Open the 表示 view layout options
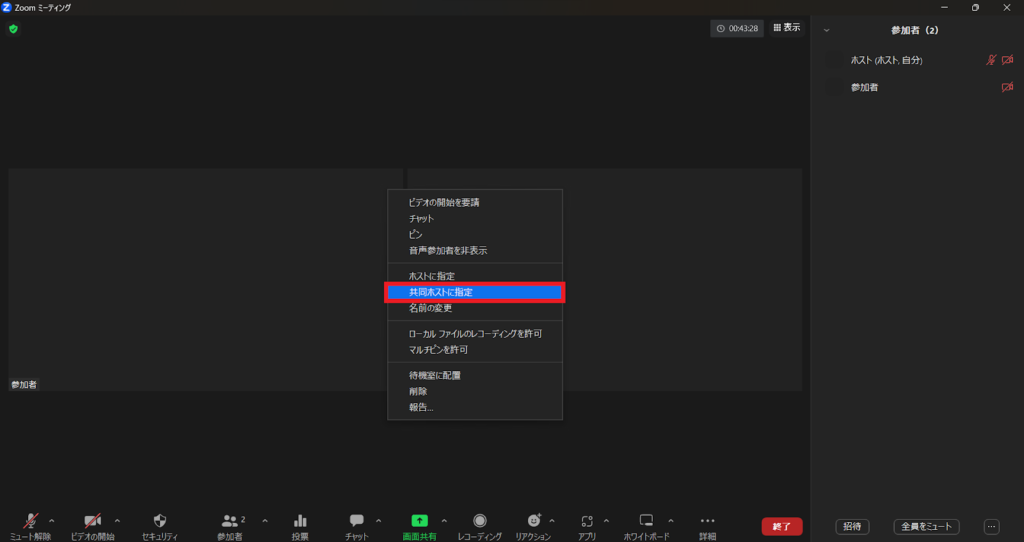The image size is (1024, 542). point(786,28)
